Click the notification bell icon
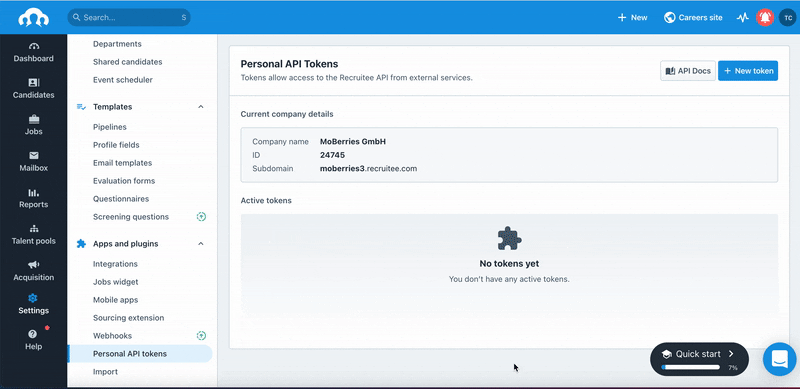Image resolution: width=800 pixels, height=389 pixels. click(764, 17)
